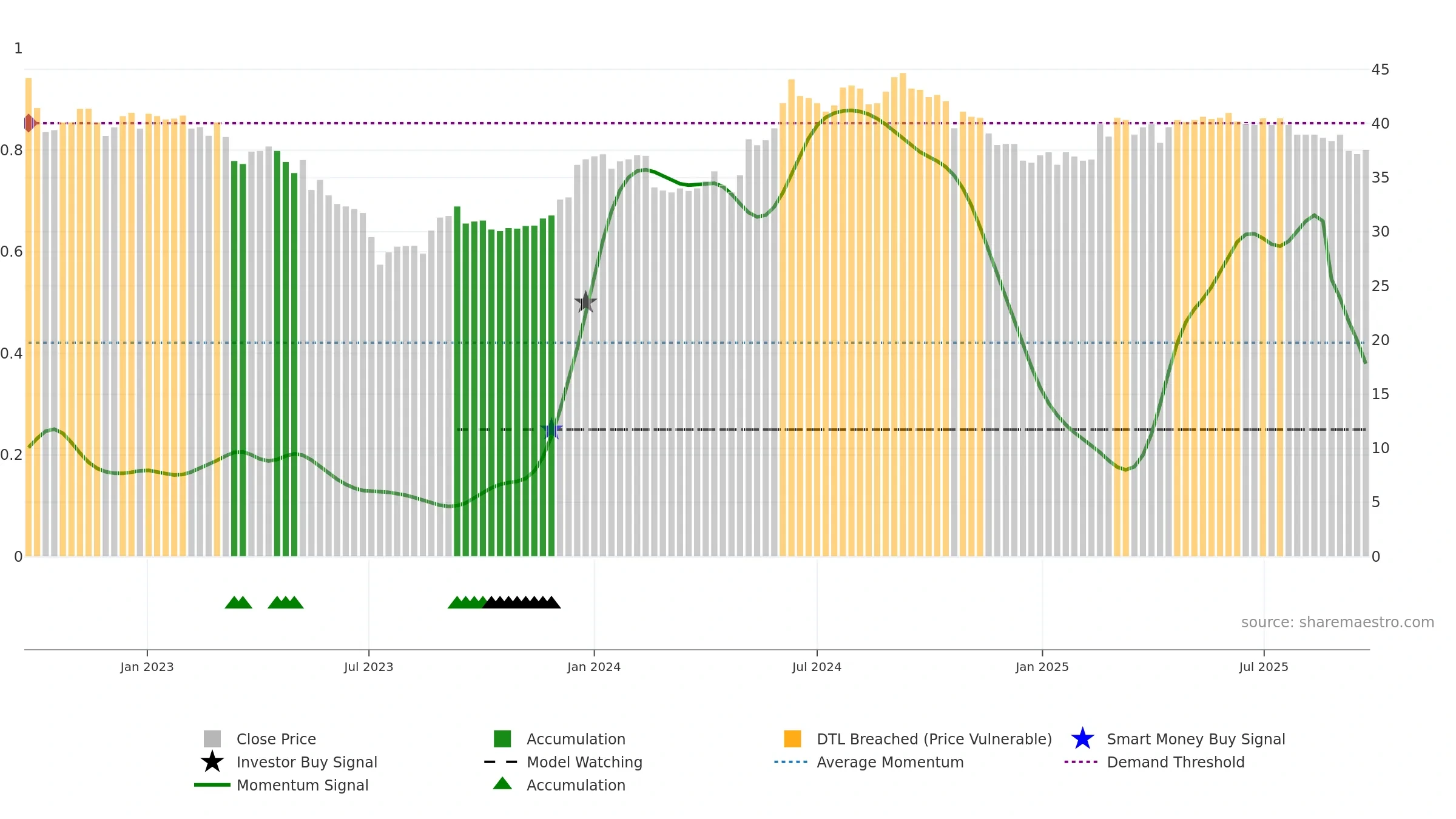The height and width of the screenshot is (819, 1456).
Task: Click the red diamond at the demand threshold start
Action: 29,123
